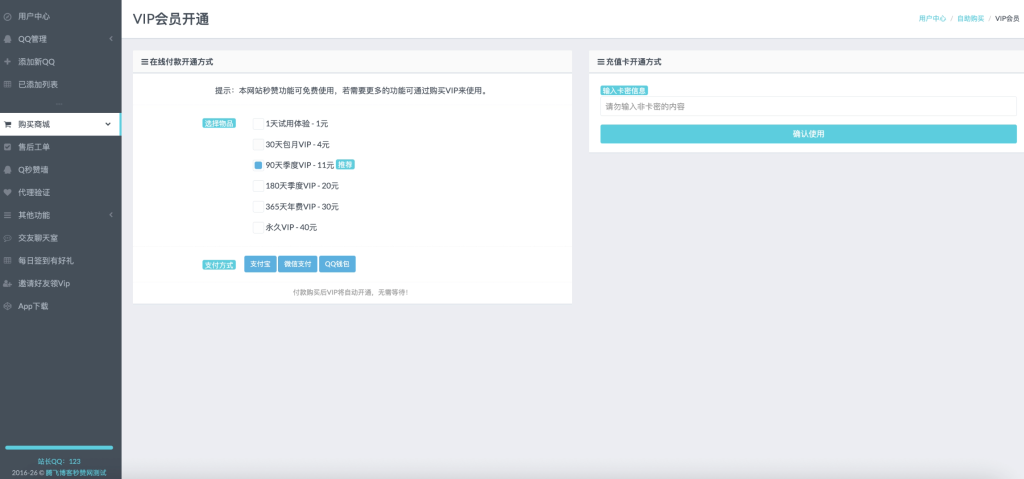The height and width of the screenshot is (479, 1024).
Task: Pay with the 支付宝 button
Action: 259,264
